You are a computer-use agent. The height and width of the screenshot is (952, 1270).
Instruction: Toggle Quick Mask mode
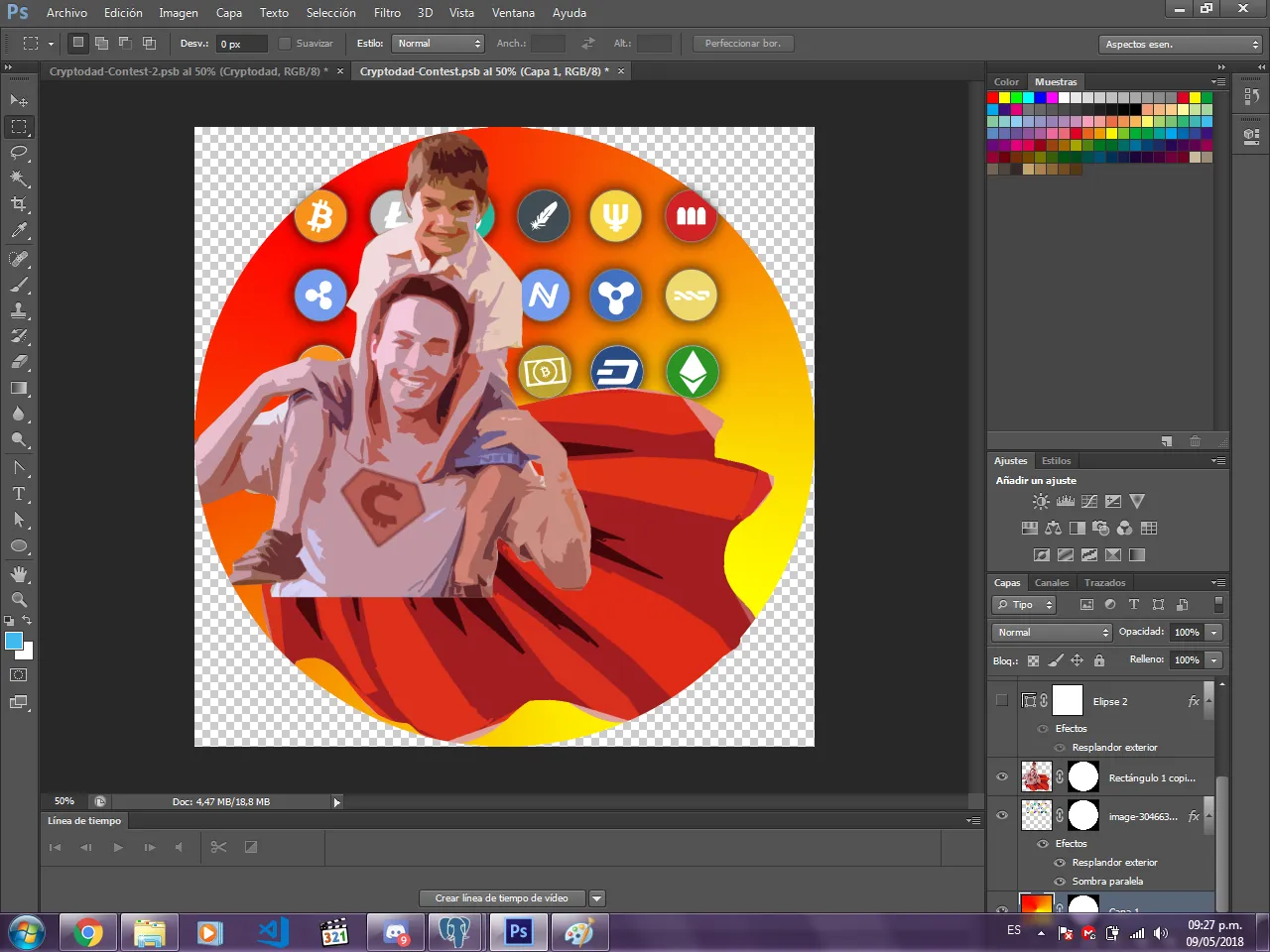click(x=19, y=675)
